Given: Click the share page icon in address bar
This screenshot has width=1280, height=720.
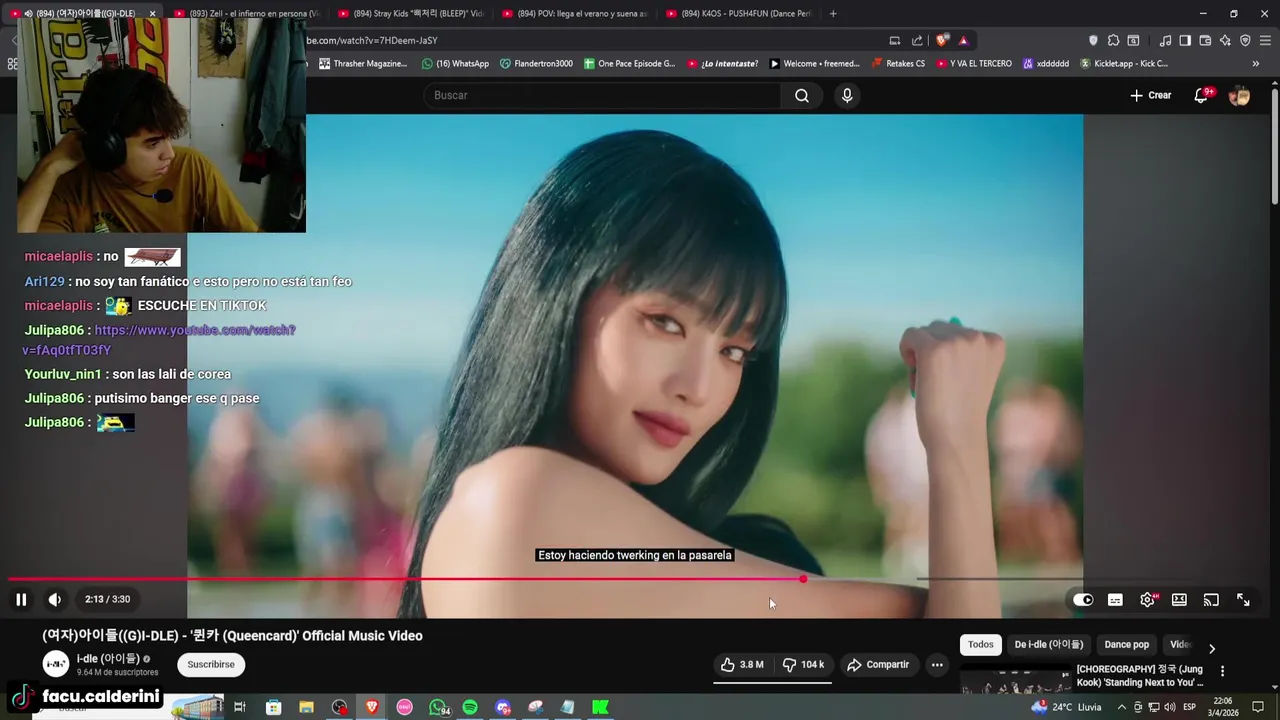Looking at the screenshot, I should (x=917, y=41).
